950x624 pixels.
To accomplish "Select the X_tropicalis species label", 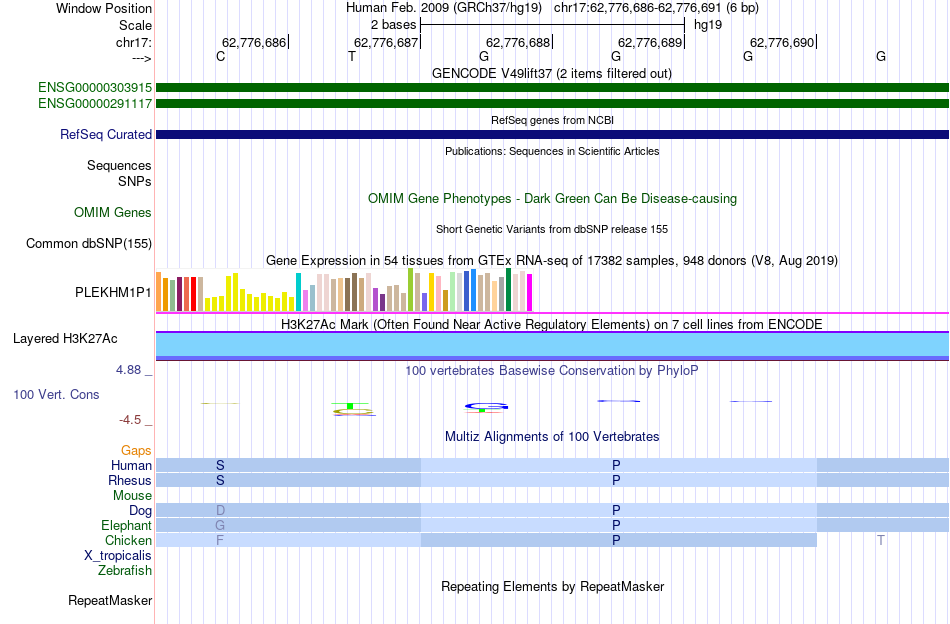I will click(118, 556).
